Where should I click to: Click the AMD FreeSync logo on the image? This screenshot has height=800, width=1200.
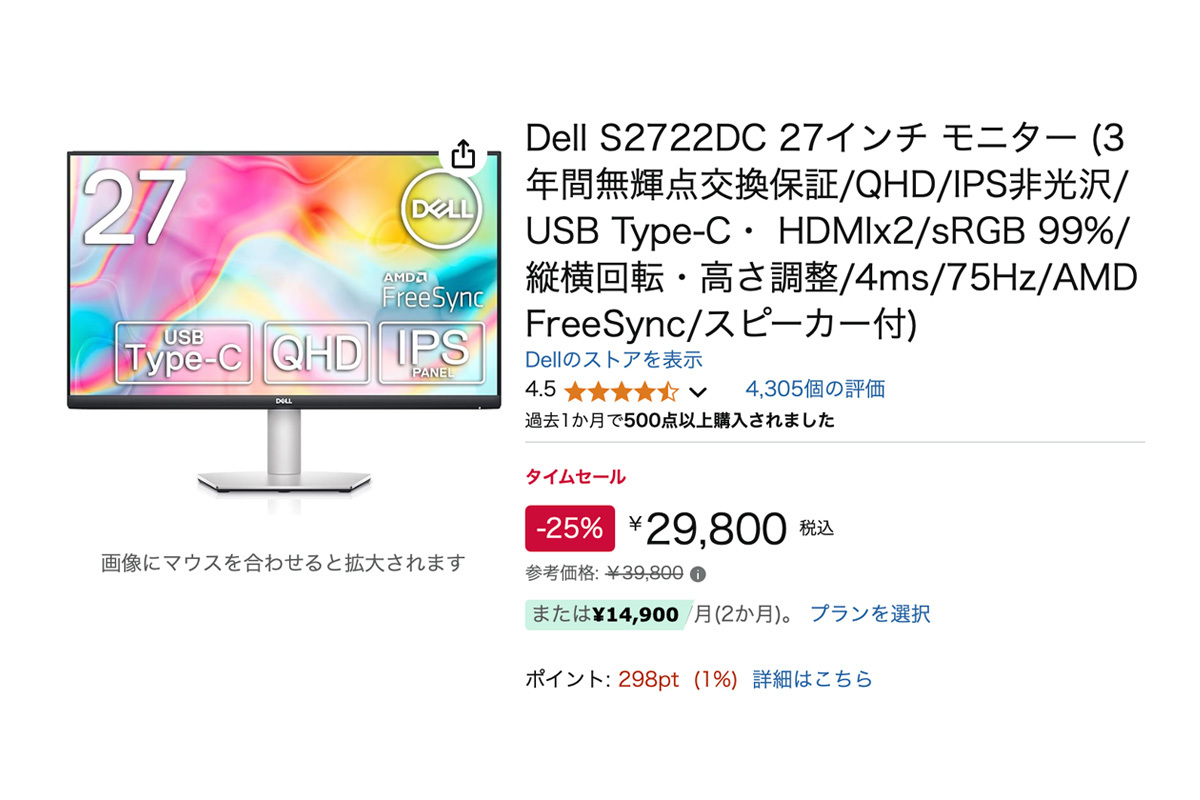coord(433,288)
